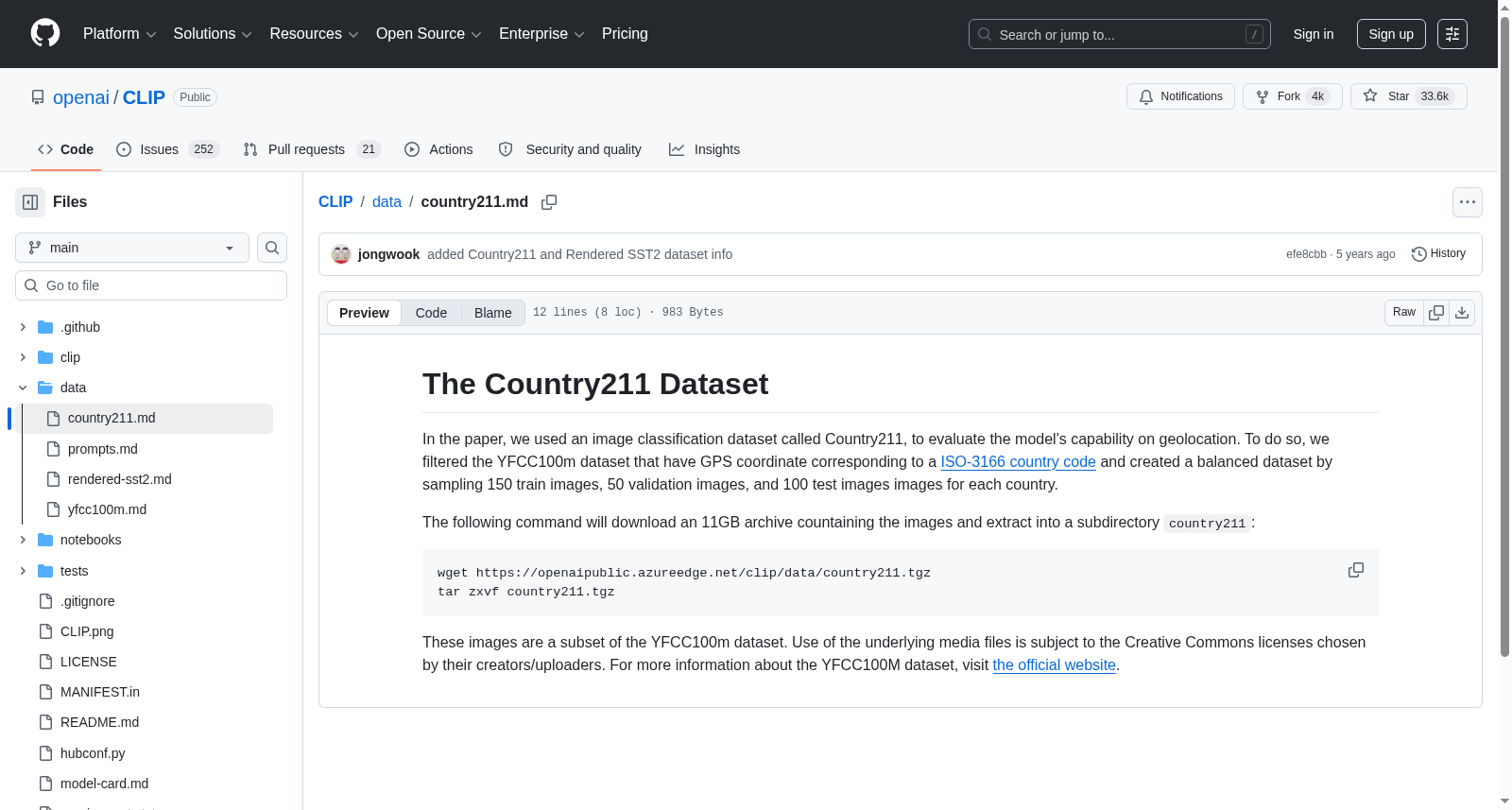Open the main branch selector
The image size is (1512, 810).
[x=132, y=248]
